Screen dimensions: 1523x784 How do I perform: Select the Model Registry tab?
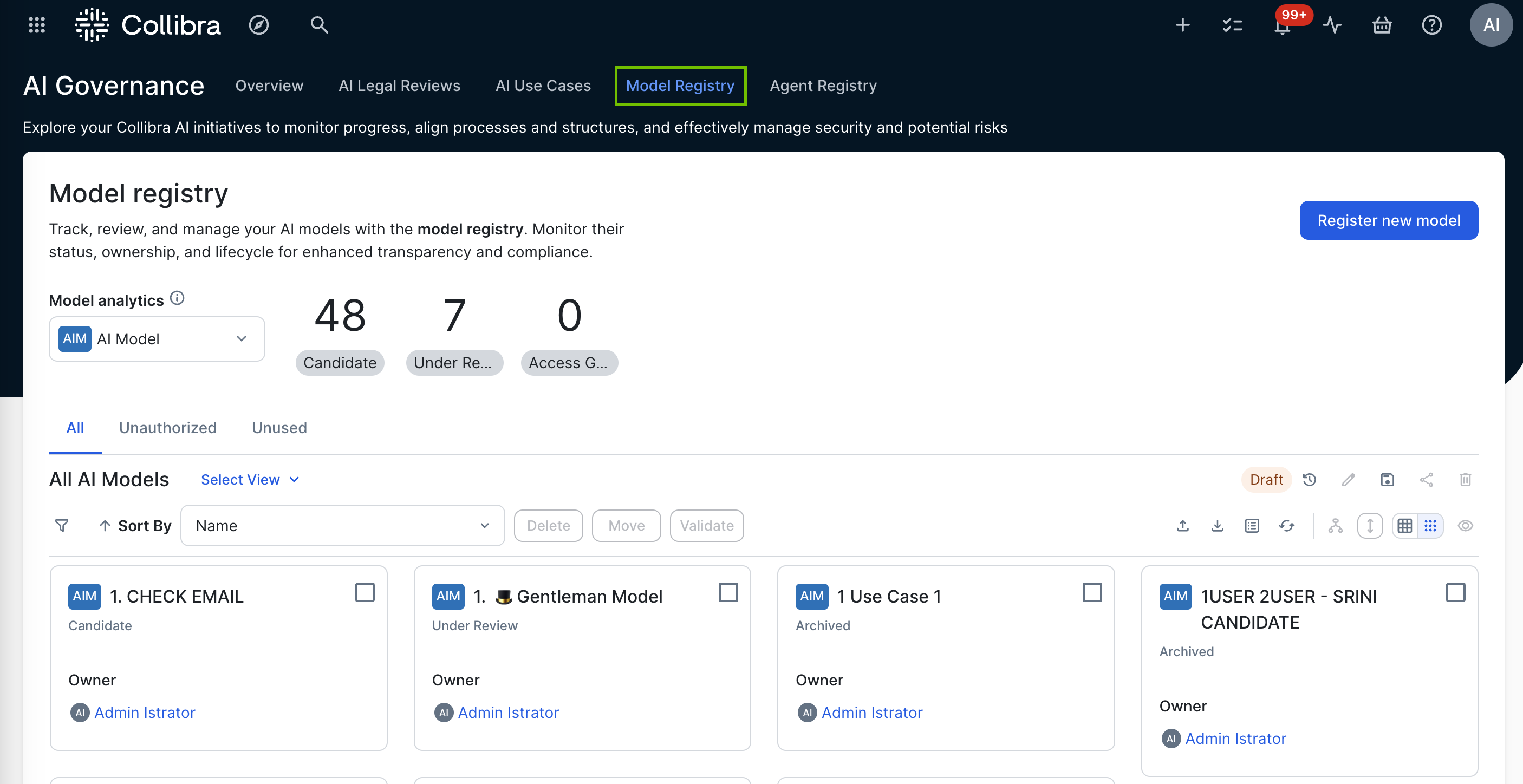click(680, 86)
